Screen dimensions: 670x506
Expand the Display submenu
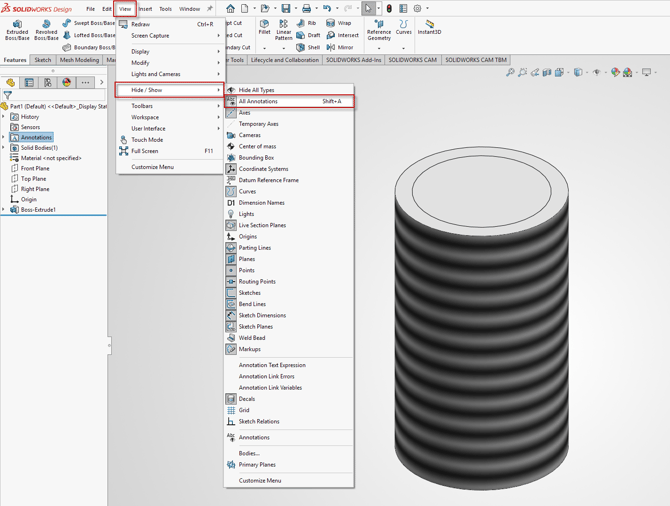[x=170, y=51]
